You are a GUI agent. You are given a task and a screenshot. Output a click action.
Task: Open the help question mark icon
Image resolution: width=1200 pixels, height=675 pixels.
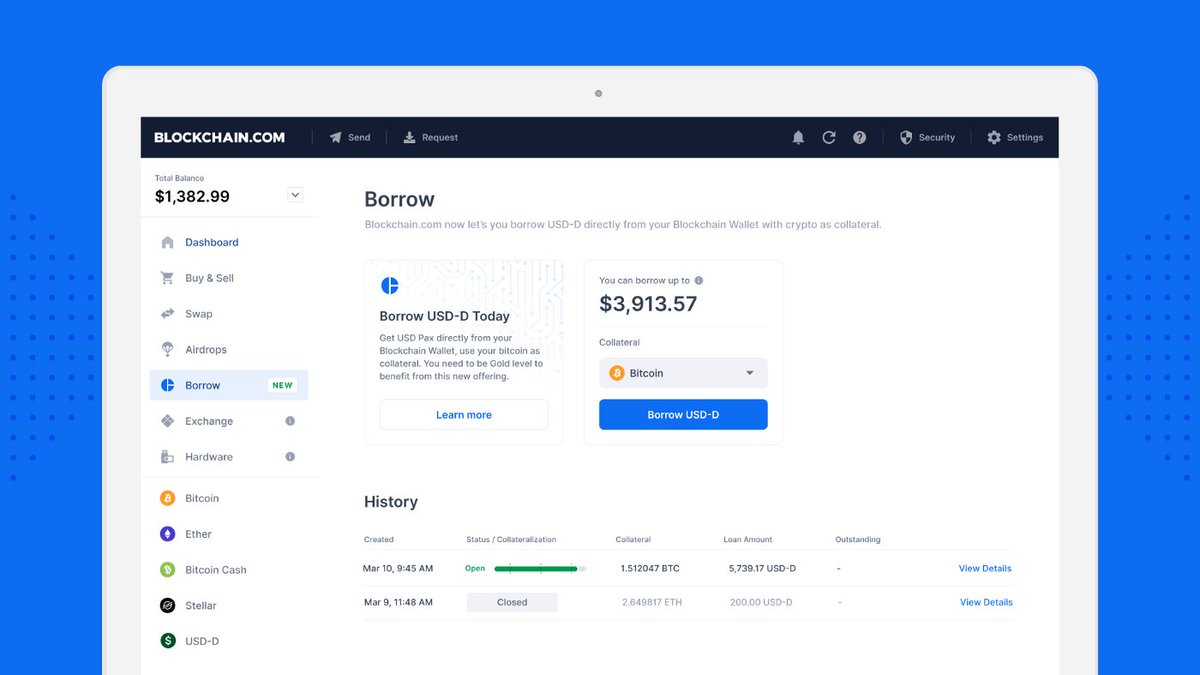pyautogui.click(x=860, y=137)
